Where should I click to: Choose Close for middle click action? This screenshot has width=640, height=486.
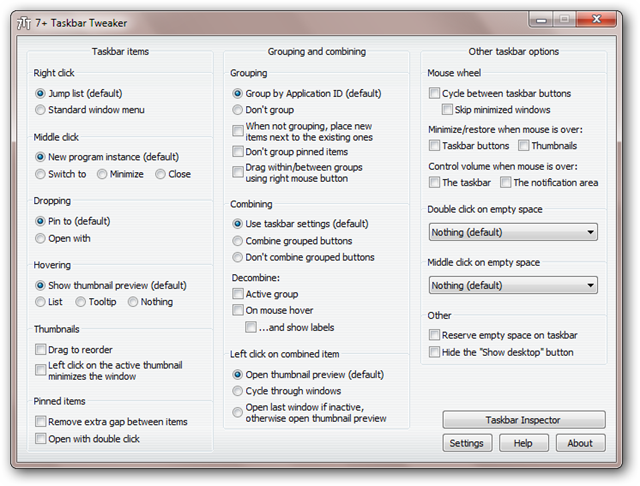[161, 174]
